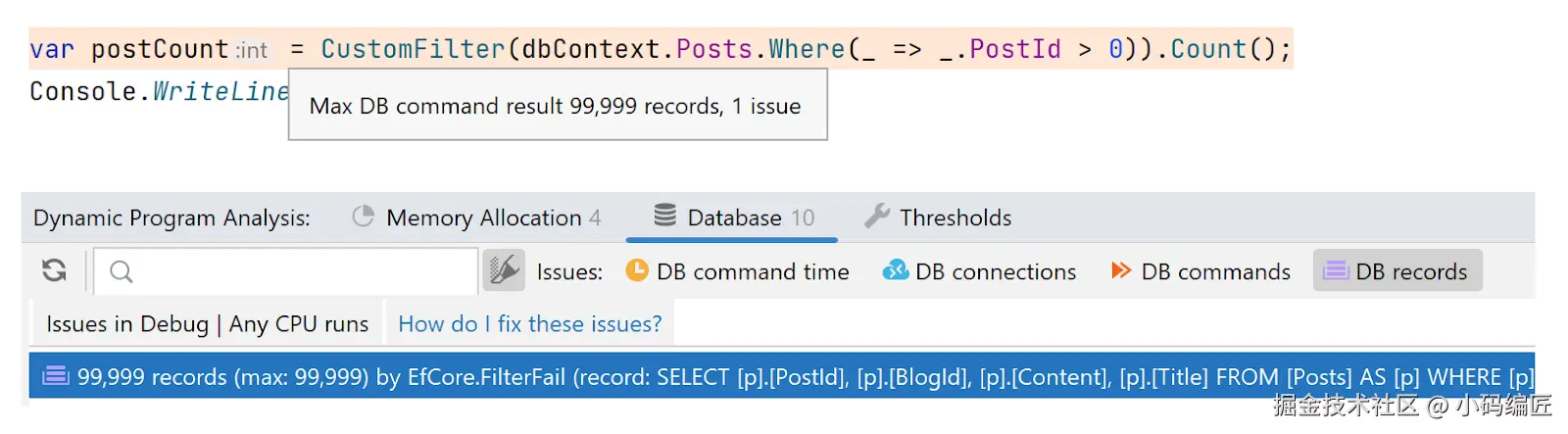Disable the DB records issue filter
The width and height of the screenshot is (1568, 434).
[x=1397, y=271]
